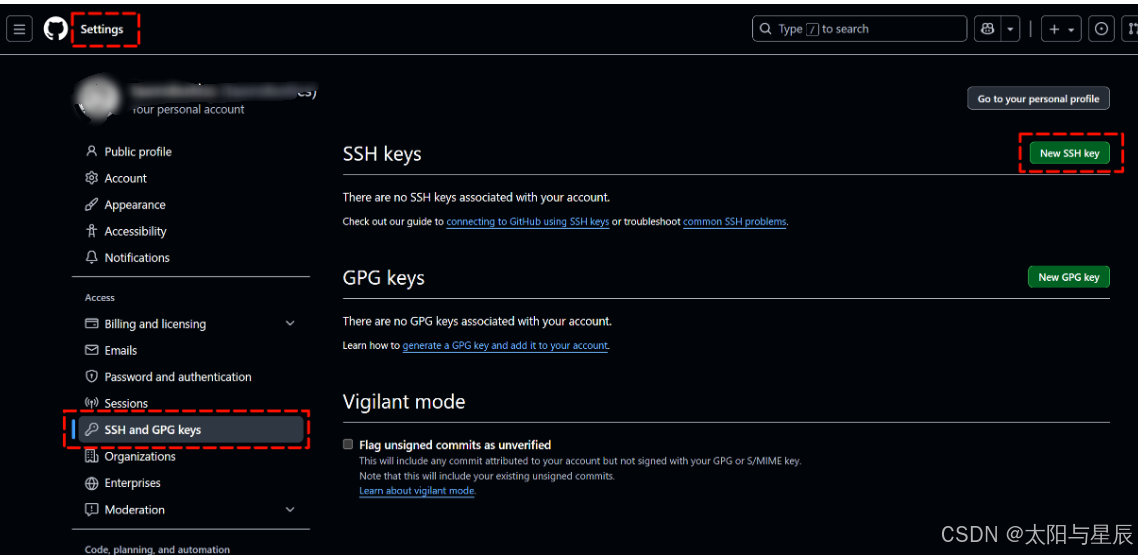Open the Copilot icon button
The image size is (1138, 555).
point(988,29)
